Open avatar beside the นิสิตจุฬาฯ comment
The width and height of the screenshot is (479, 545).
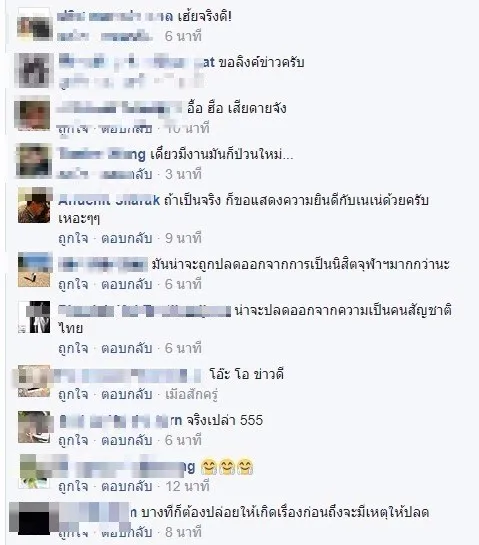34,270
